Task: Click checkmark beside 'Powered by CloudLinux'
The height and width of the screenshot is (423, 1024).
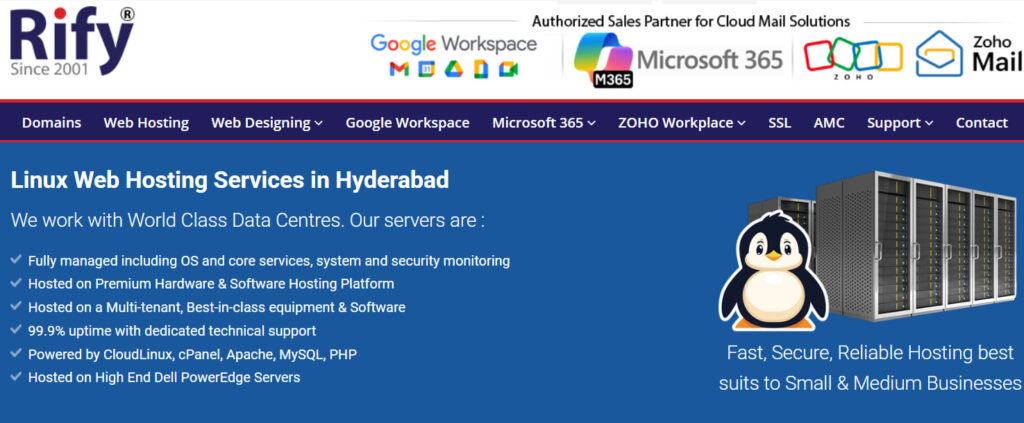Action: pyautogui.click(x=16, y=353)
